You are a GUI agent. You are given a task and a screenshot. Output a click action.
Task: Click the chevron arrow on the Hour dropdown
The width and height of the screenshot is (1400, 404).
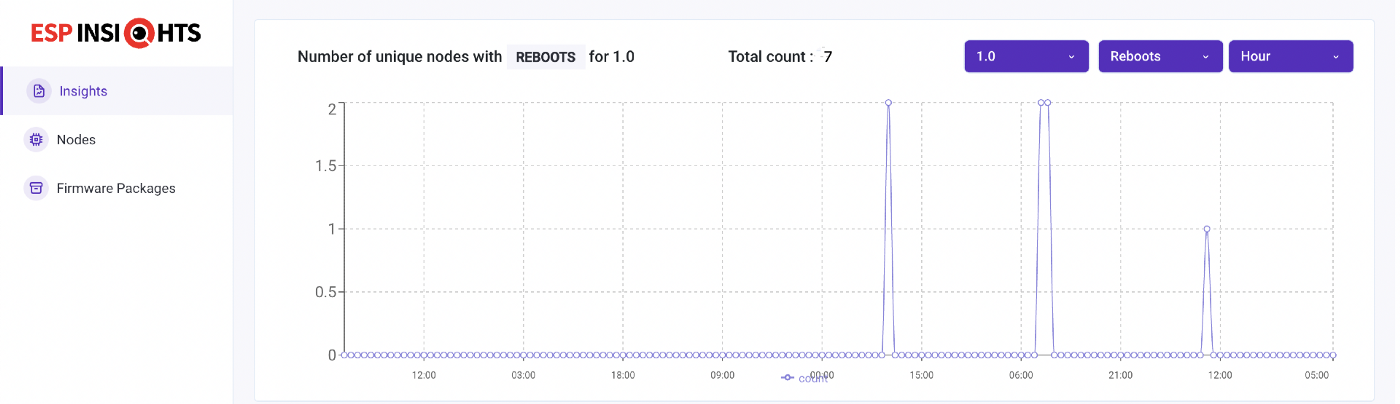pos(1336,57)
